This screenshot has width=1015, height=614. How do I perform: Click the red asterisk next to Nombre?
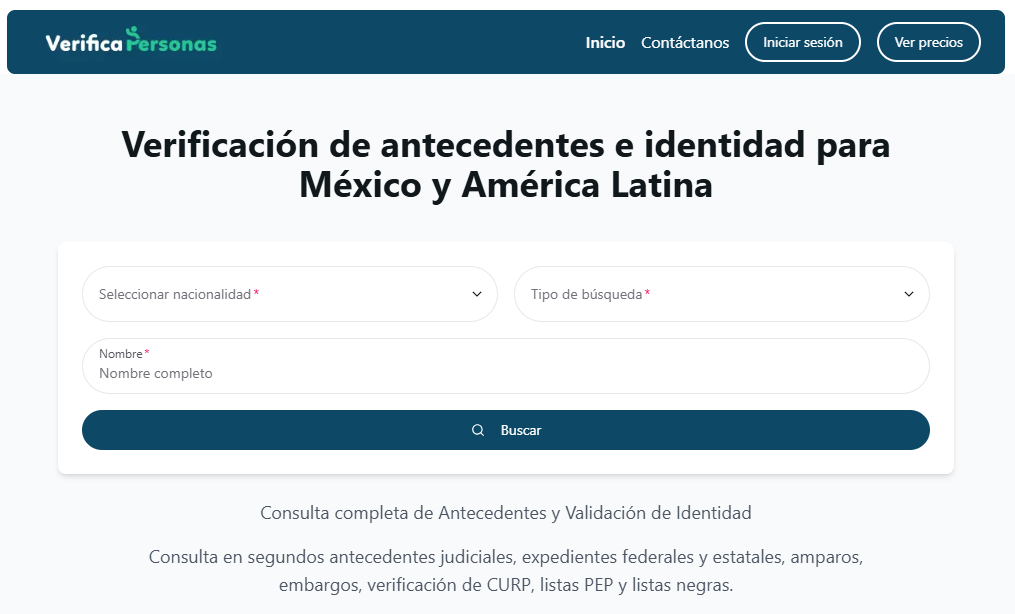(x=146, y=350)
